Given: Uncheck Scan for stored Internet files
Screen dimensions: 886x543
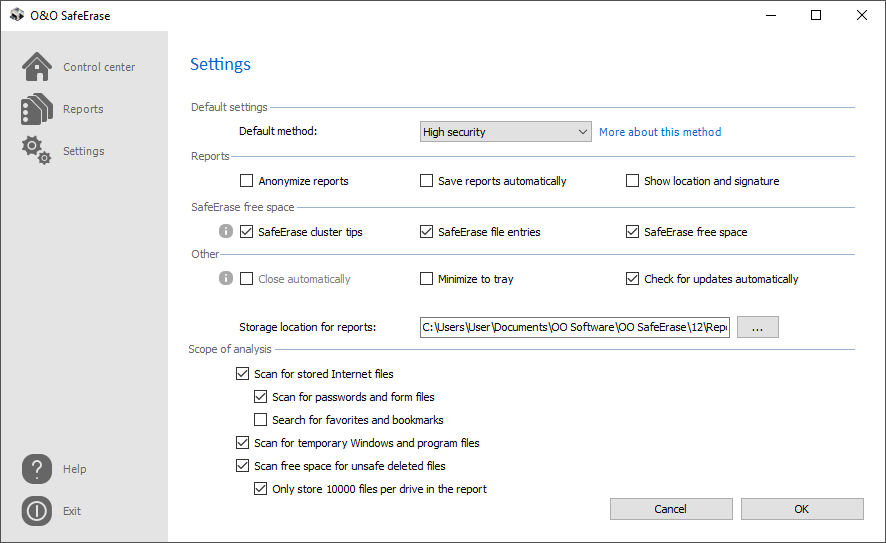Looking at the screenshot, I should (x=242, y=373).
